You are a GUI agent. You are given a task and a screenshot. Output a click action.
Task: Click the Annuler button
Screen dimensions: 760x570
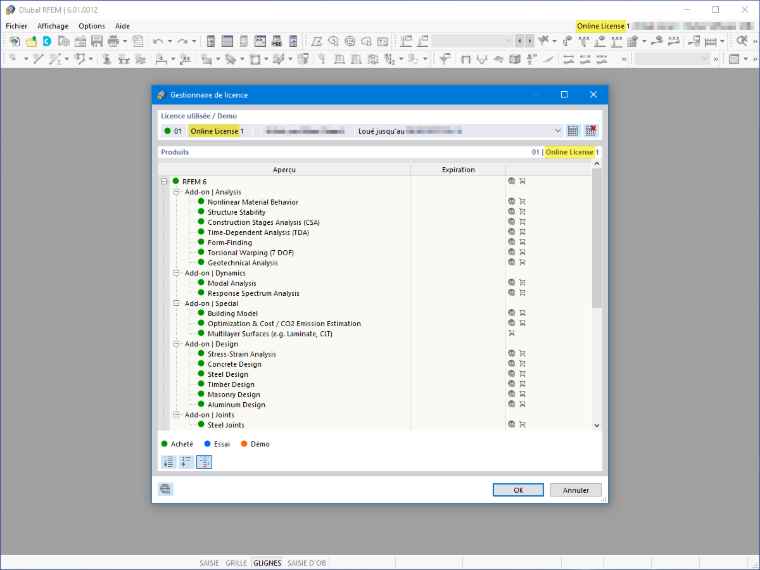576,490
